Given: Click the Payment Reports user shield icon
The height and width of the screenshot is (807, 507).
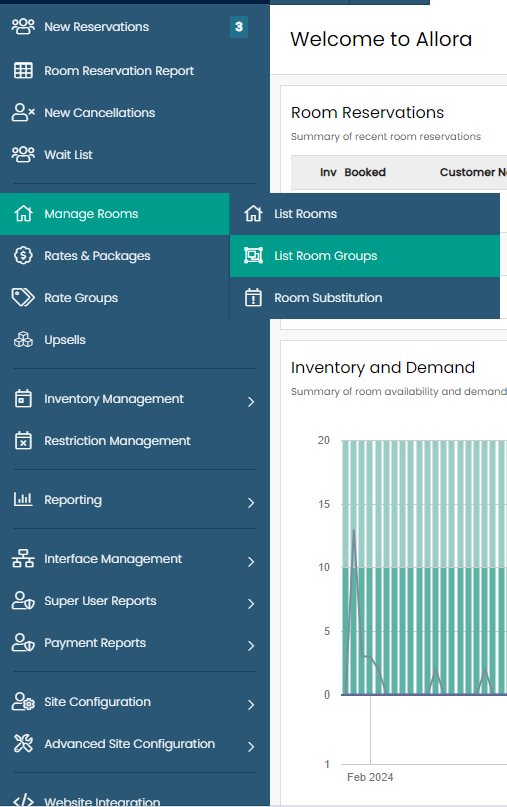Looking at the screenshot, I should click(23, 643).
